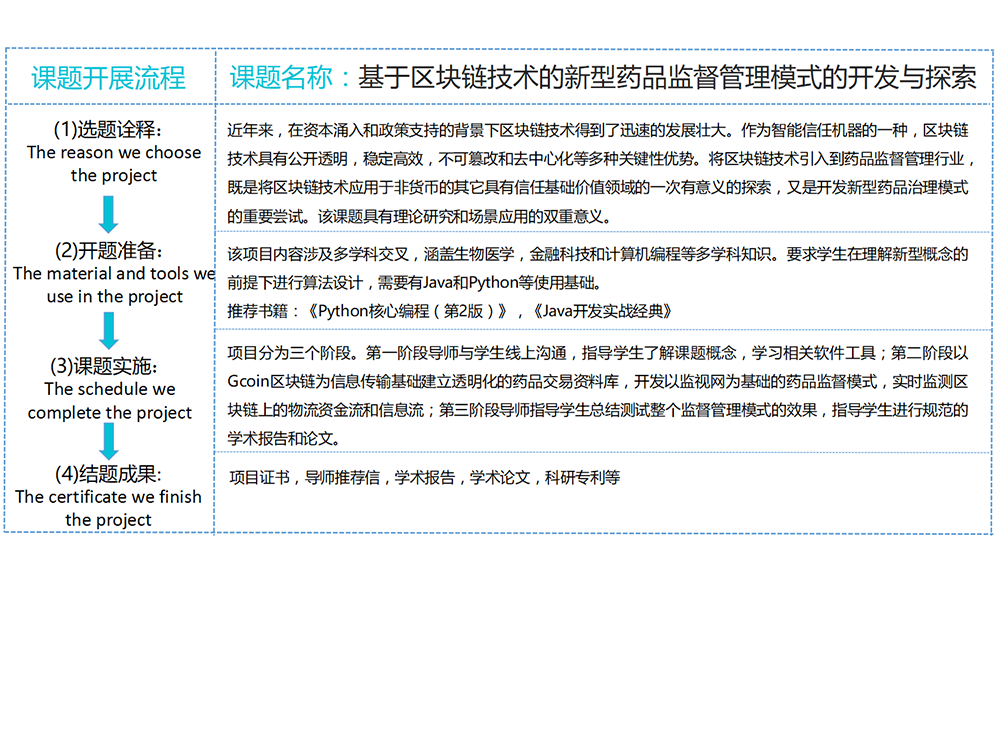Click the line 前提下进行算法设计，需要有Java和Python等使用基础
The image size is (1000, 750).
414,283
